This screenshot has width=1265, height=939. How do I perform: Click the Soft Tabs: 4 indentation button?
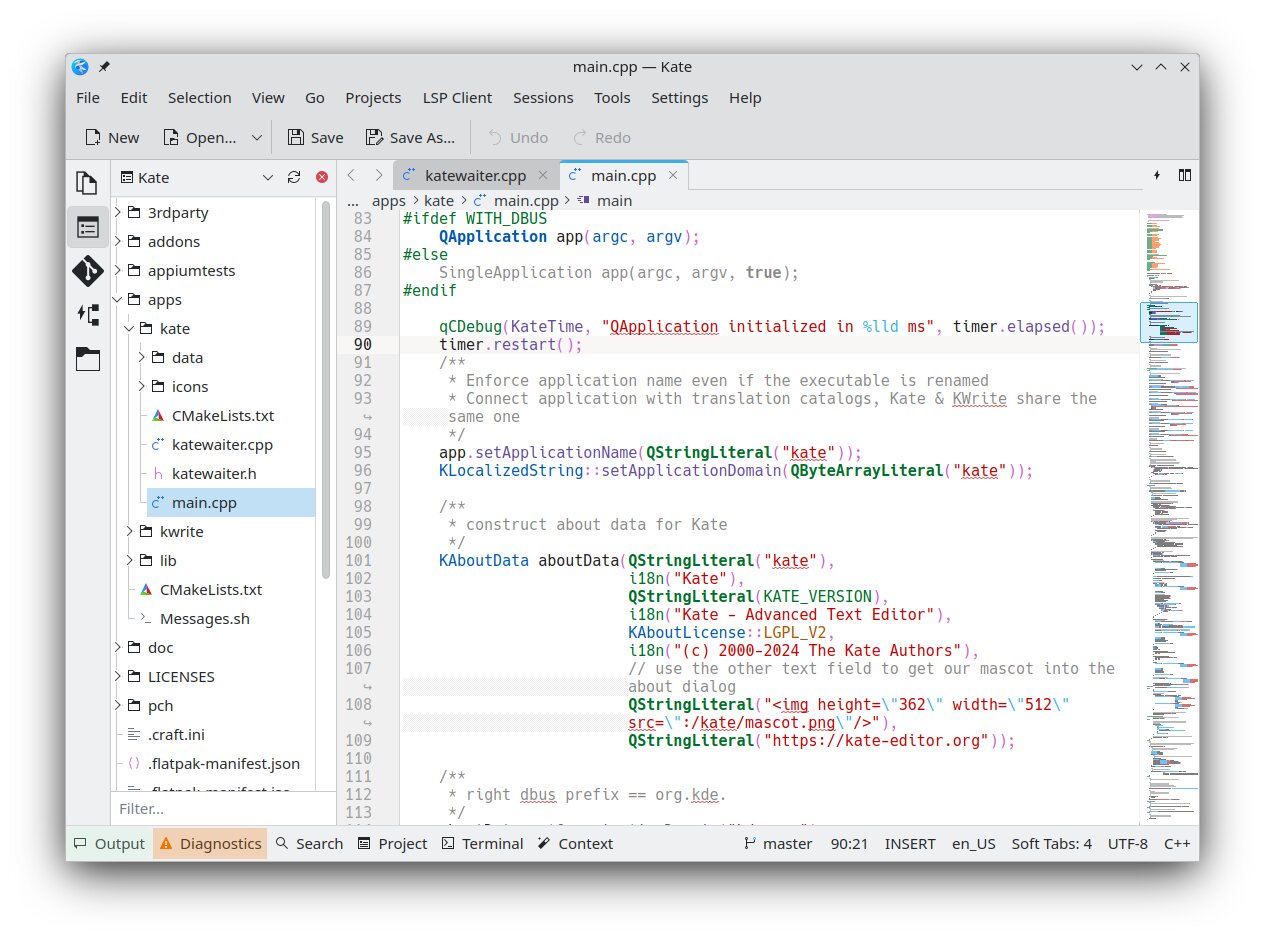click(x=1051, y=843)
